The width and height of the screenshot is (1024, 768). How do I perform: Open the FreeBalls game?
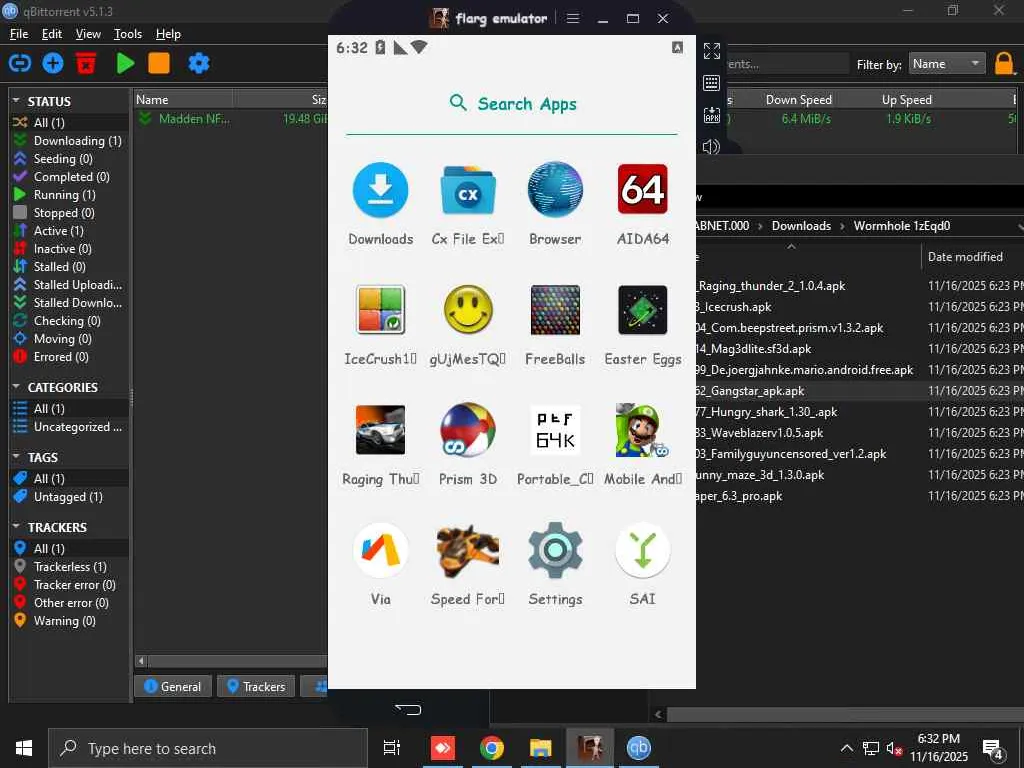point(555,310)
